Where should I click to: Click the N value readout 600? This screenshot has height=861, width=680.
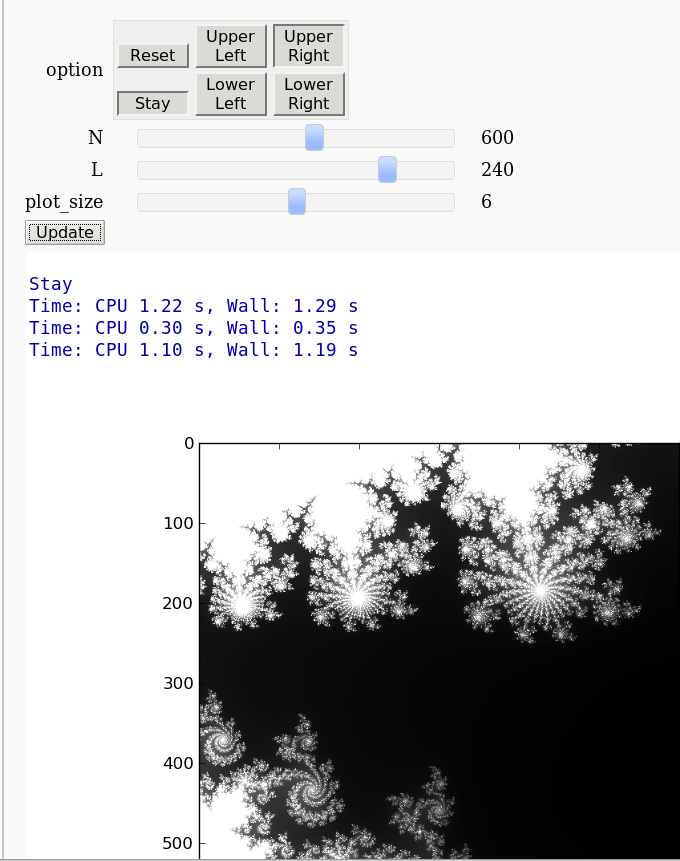tap(497, 138)
